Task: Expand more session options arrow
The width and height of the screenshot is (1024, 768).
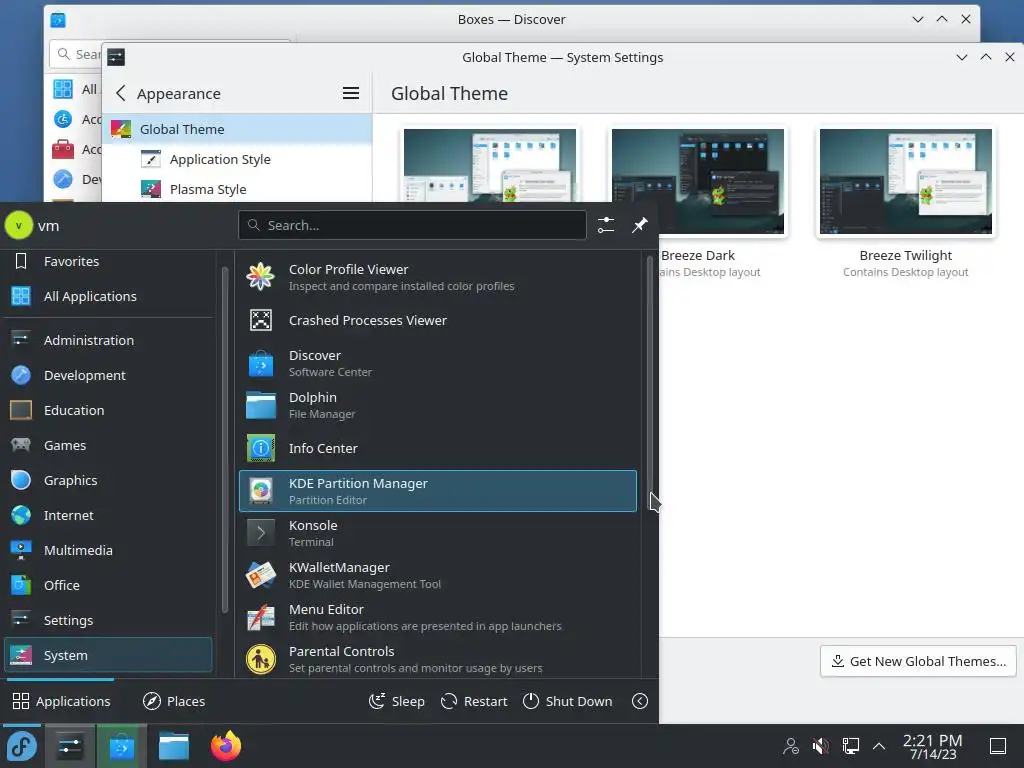Action: (640, 701)
